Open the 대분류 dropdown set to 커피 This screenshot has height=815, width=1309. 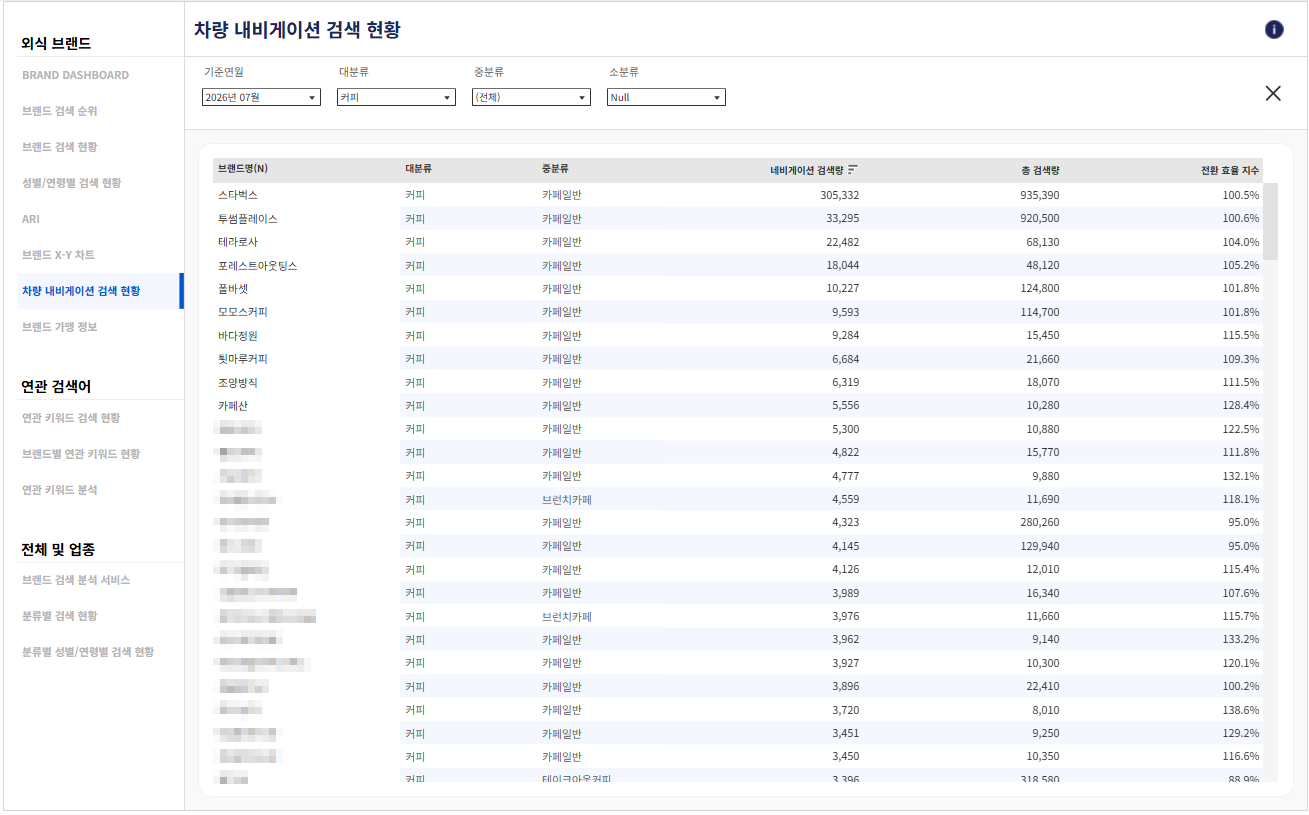pyautogui.click(x=396, y=97)
